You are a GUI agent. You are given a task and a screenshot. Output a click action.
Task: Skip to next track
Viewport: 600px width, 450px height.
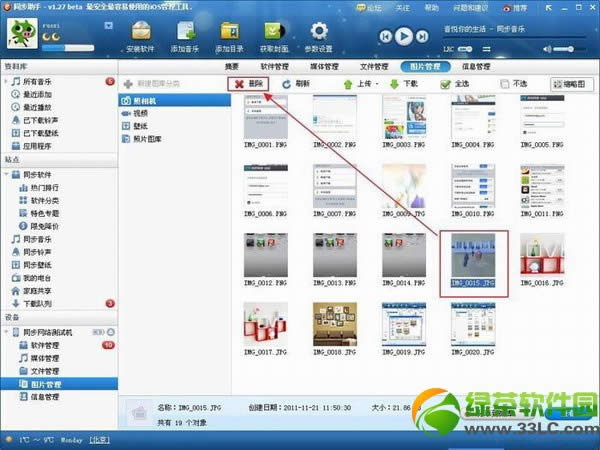(x=422, y=37)
